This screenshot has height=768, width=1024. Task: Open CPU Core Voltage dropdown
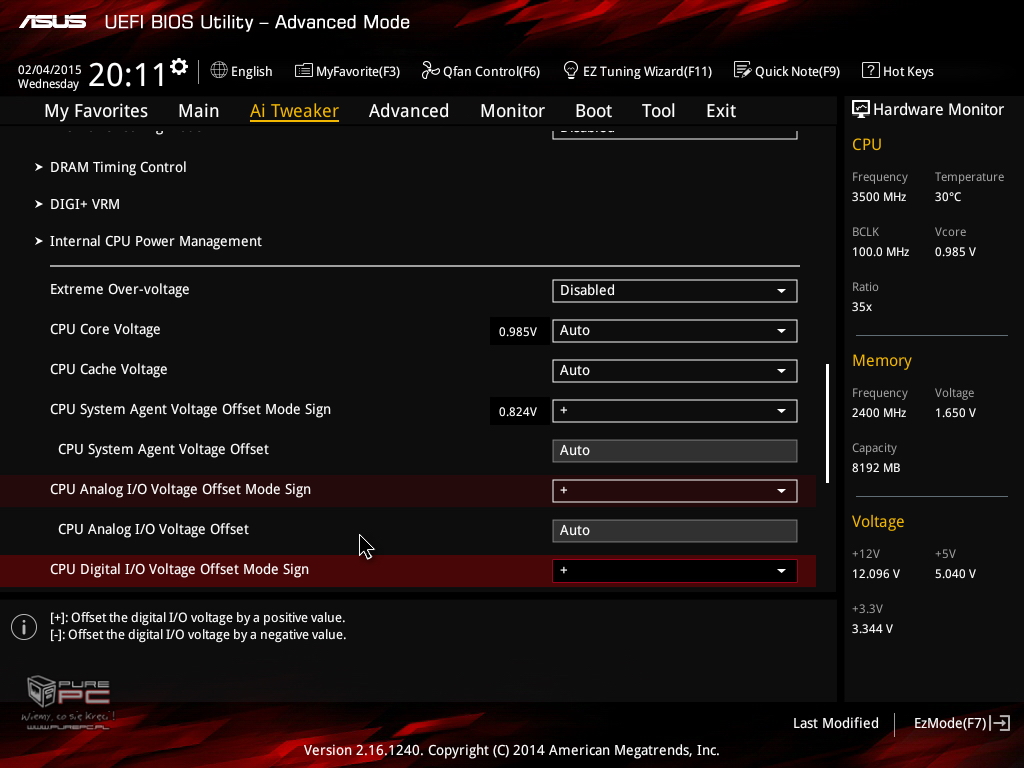[675, 330]
